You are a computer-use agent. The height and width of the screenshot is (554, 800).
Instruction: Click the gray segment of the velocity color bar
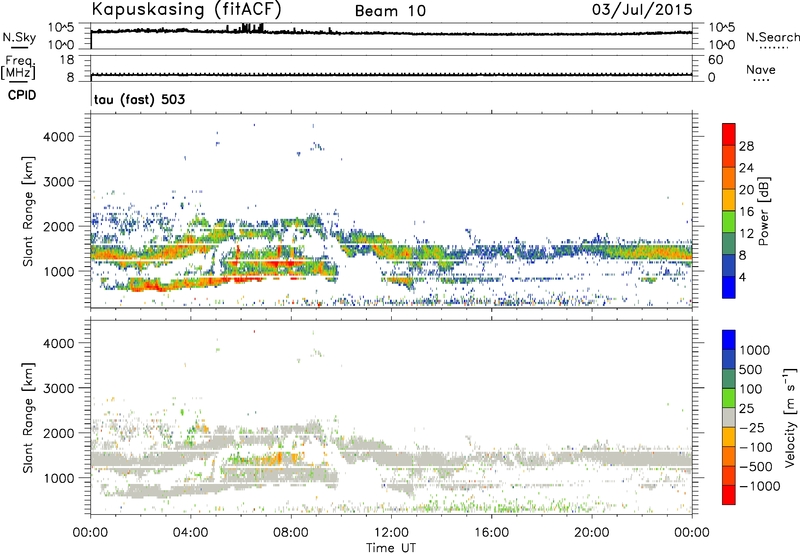tap(729, 417)
